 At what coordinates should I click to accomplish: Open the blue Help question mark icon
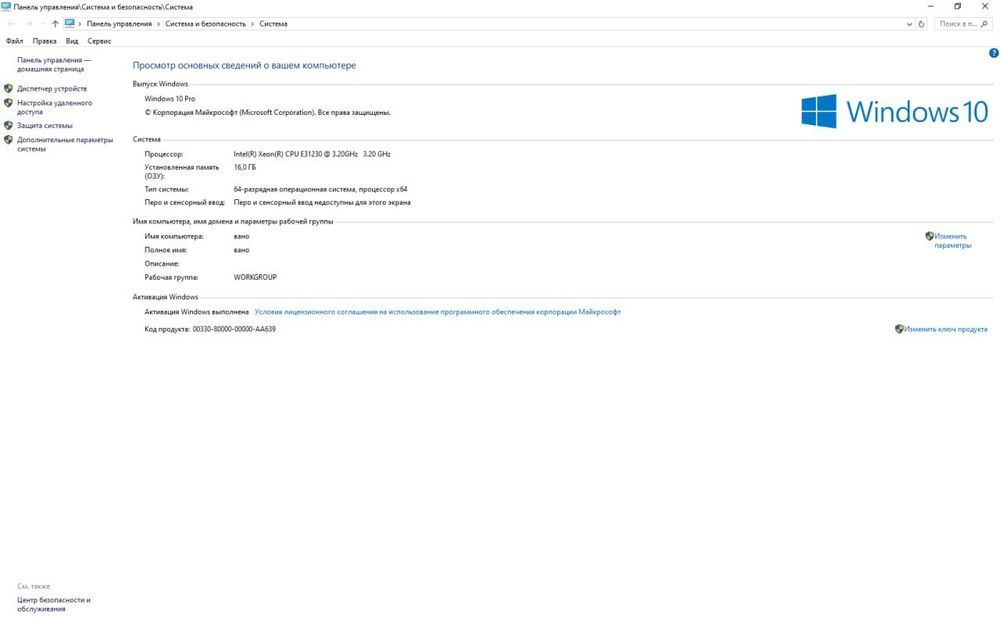994,54
